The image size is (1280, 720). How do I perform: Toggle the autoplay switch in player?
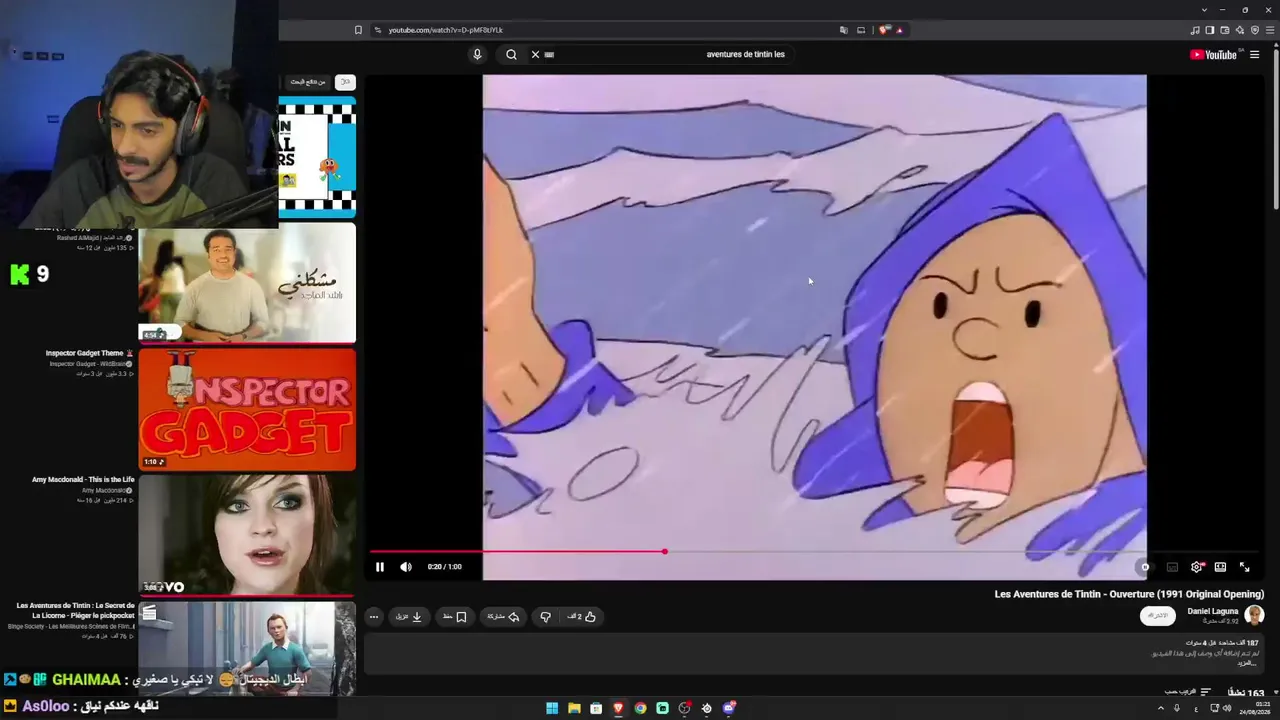pos(1144,567)
